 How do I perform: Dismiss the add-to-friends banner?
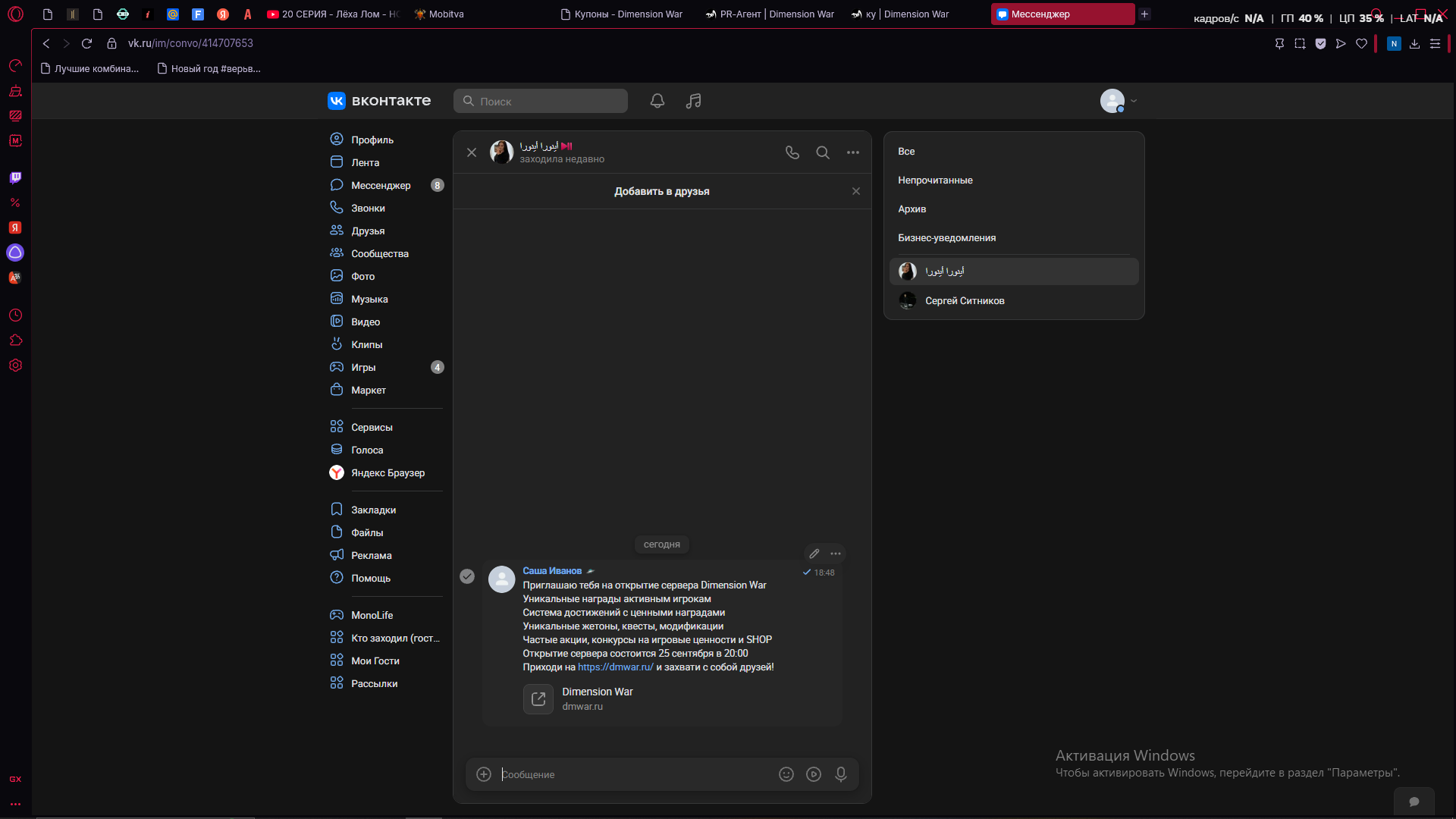tap(856, 191)
